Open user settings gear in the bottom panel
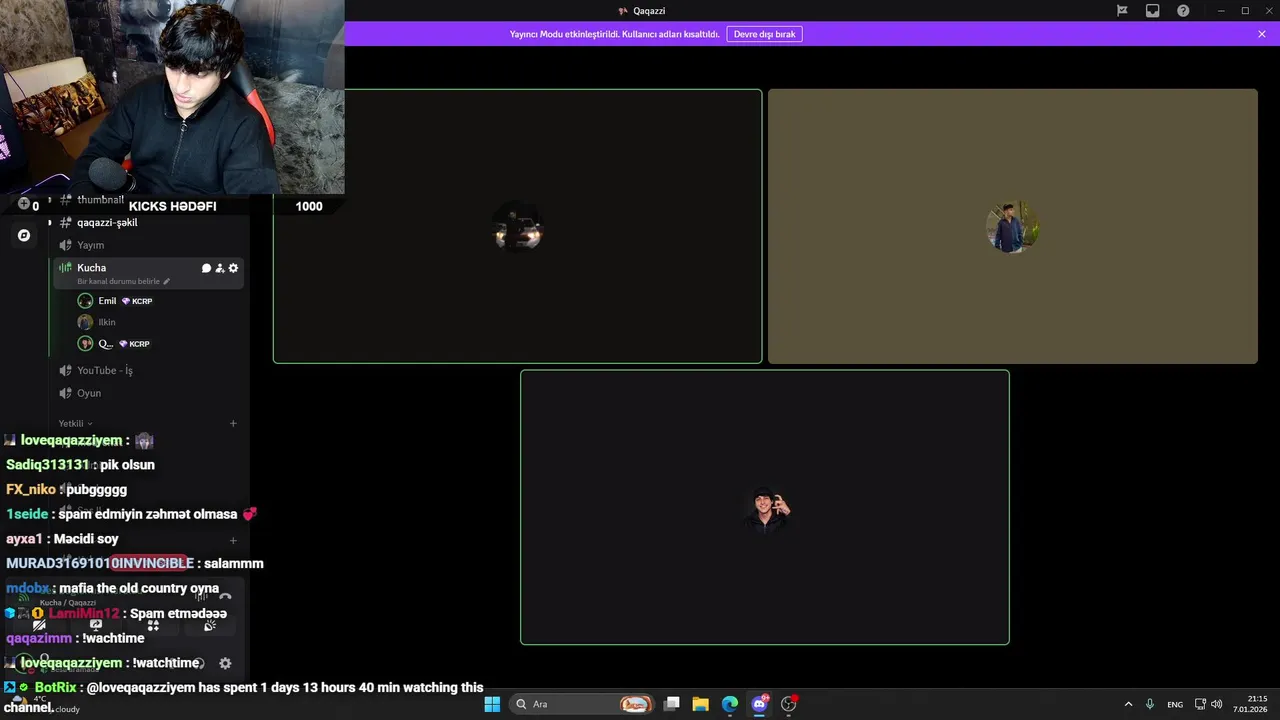Viewport: 1280px width, 720px height. point(225,663)
